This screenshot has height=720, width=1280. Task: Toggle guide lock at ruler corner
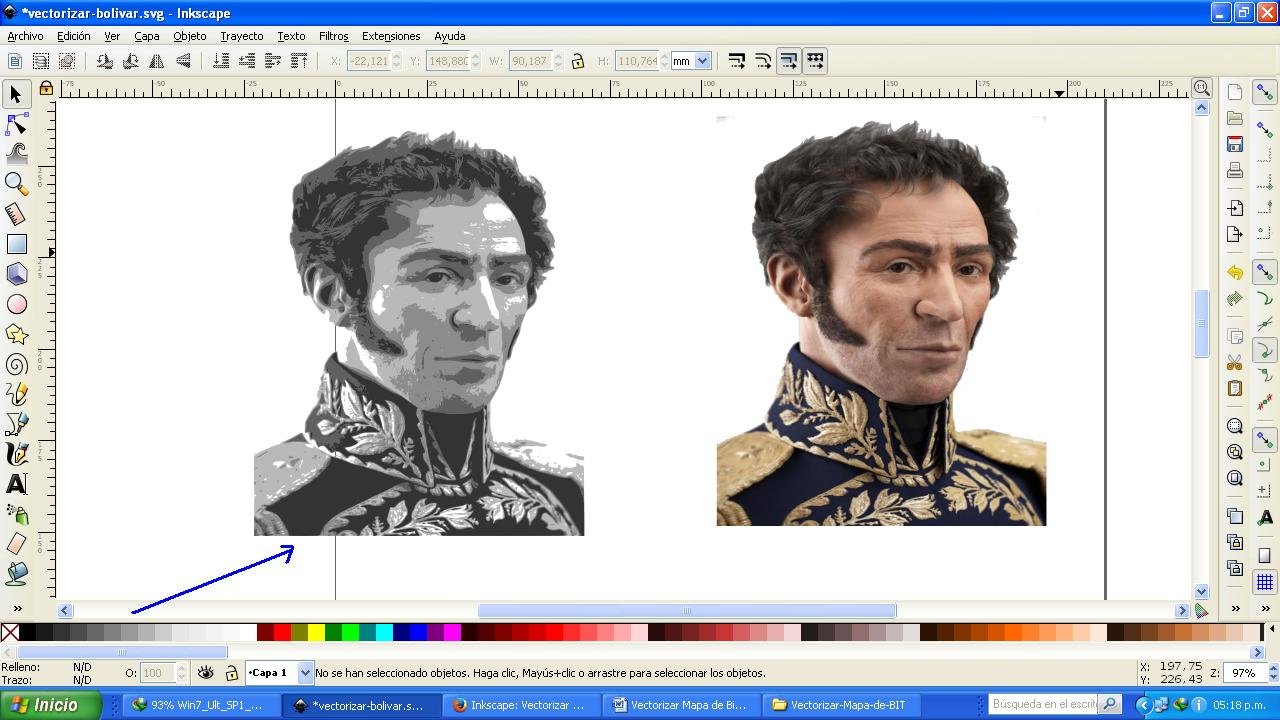46,89
